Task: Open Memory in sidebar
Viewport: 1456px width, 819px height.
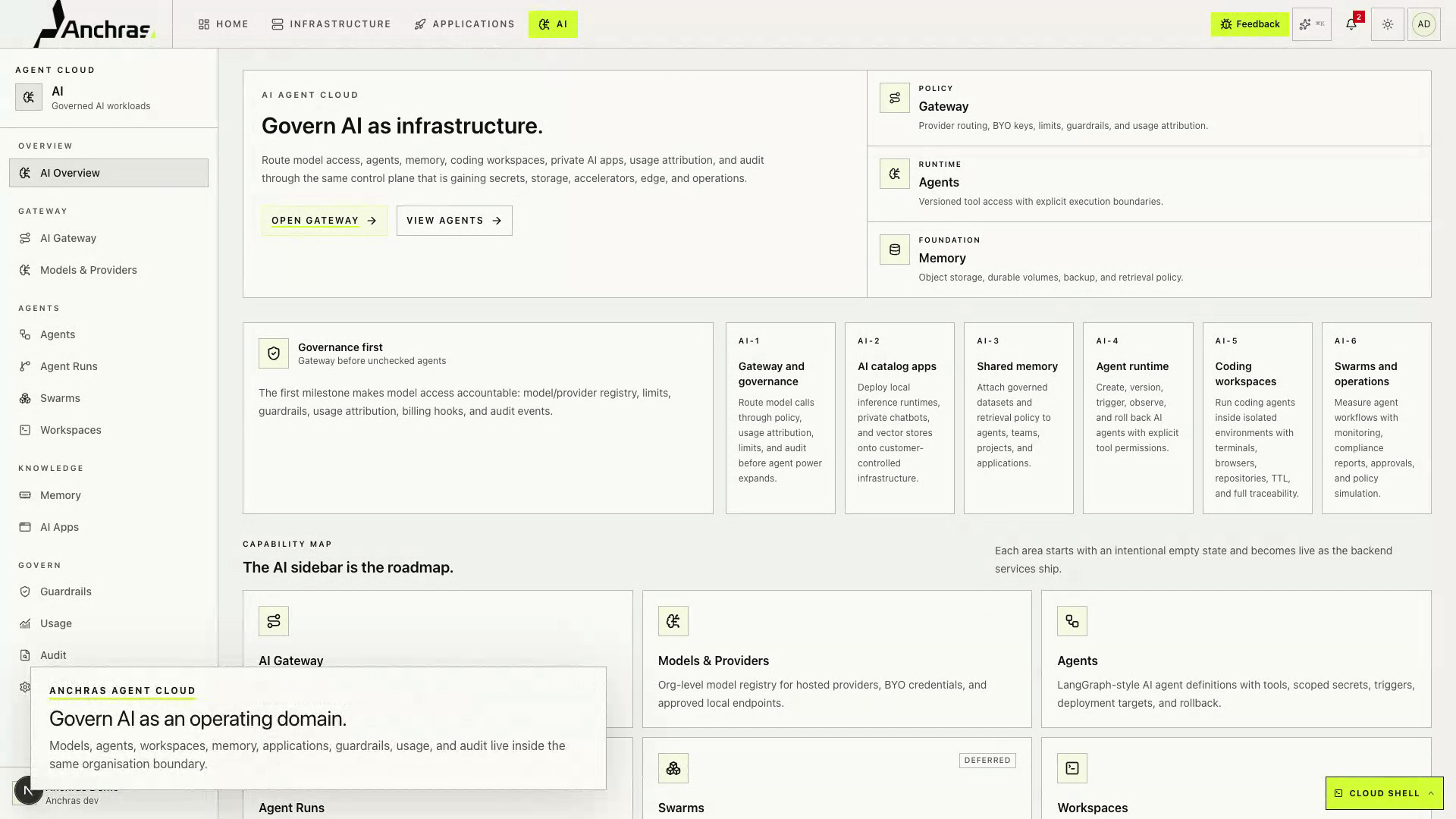Action: 108,495
